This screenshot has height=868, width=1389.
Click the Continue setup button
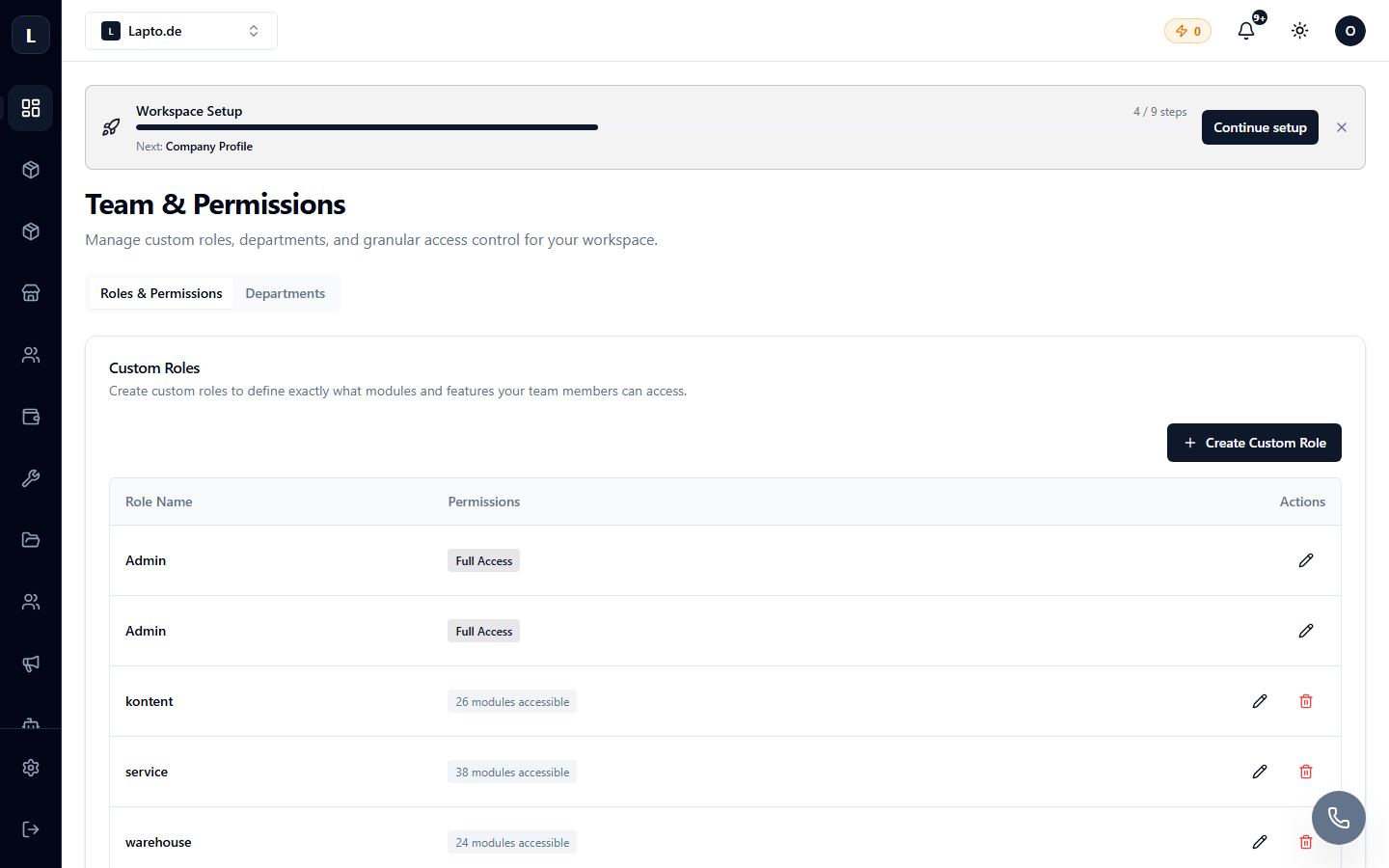pos(1260,127)
